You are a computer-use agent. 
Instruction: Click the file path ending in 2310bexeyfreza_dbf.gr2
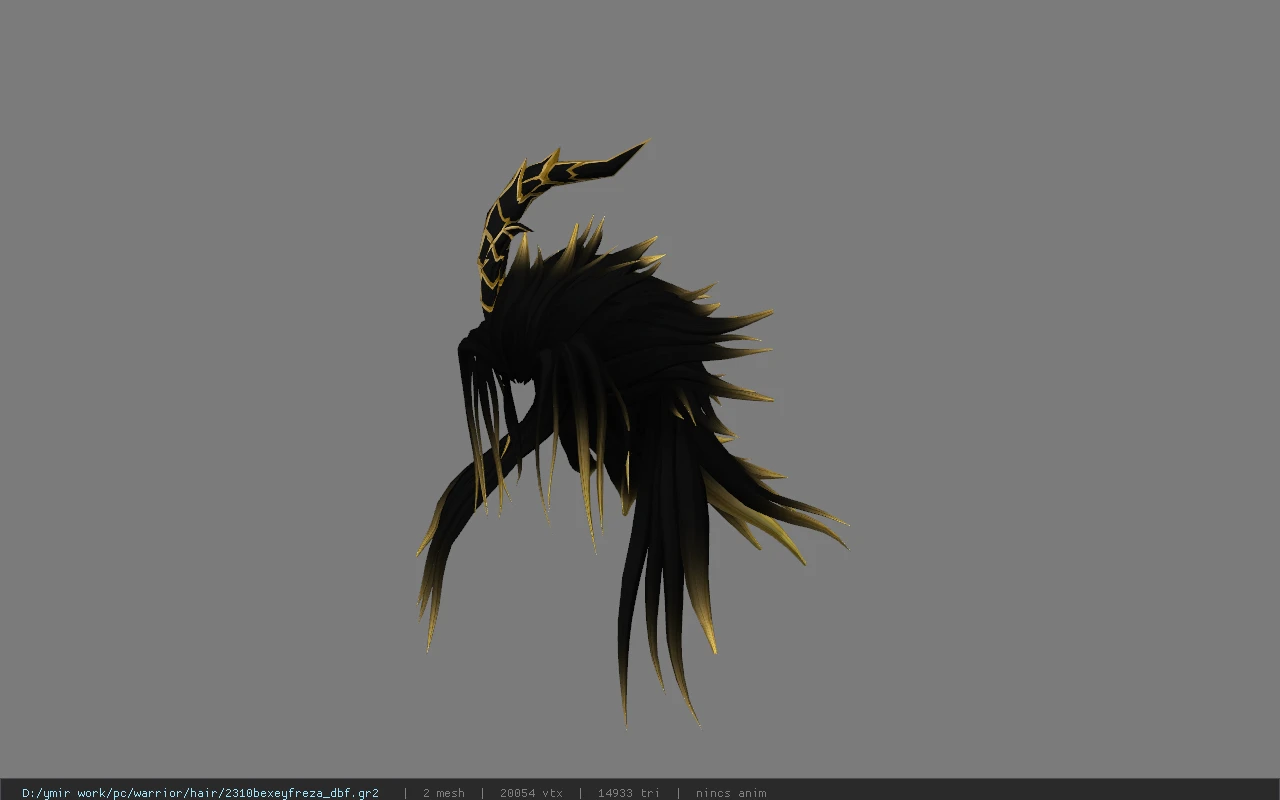click(200, 793)
